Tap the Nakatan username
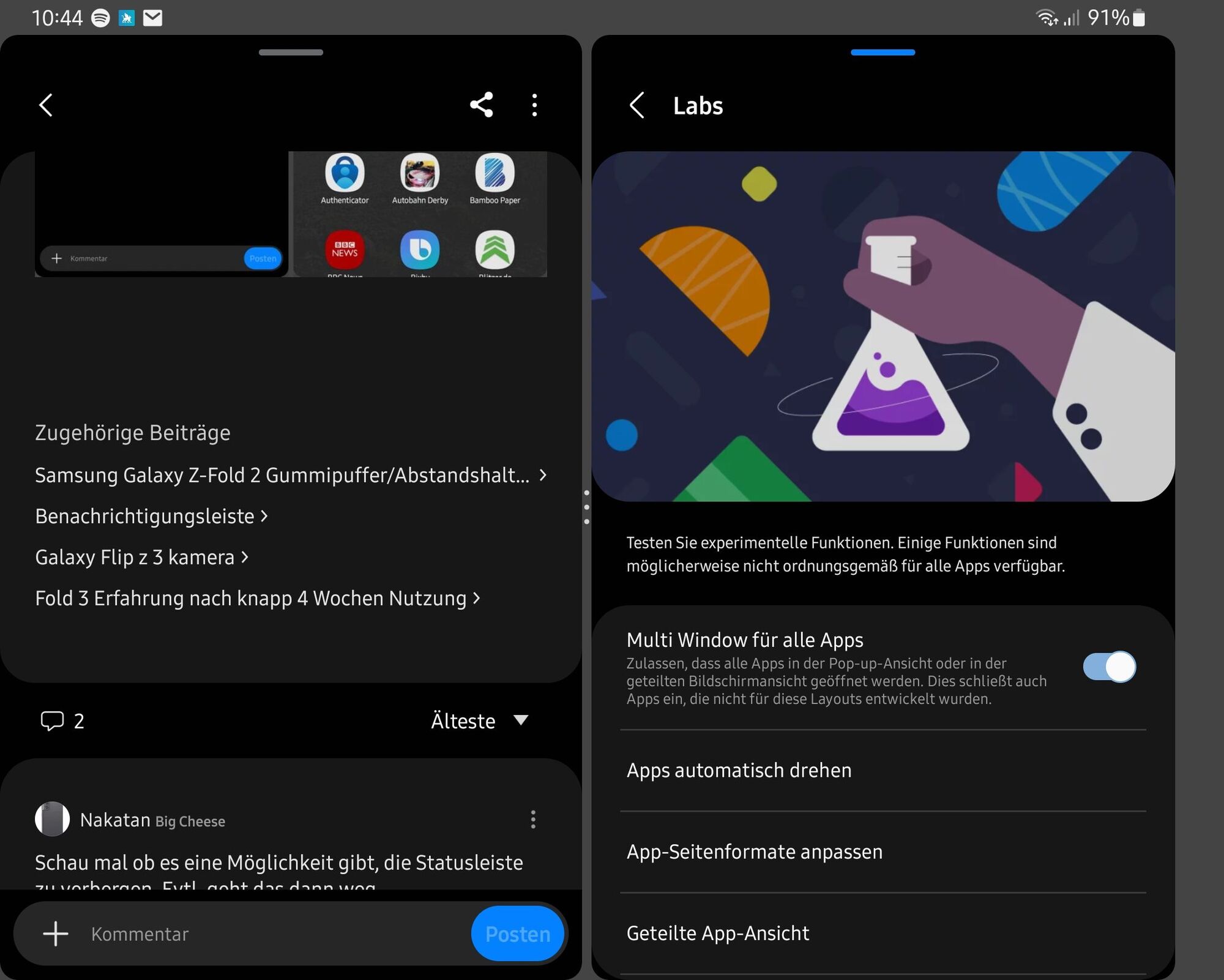The height and width of the screenshot is (980, 1224). tap(115, 820)
